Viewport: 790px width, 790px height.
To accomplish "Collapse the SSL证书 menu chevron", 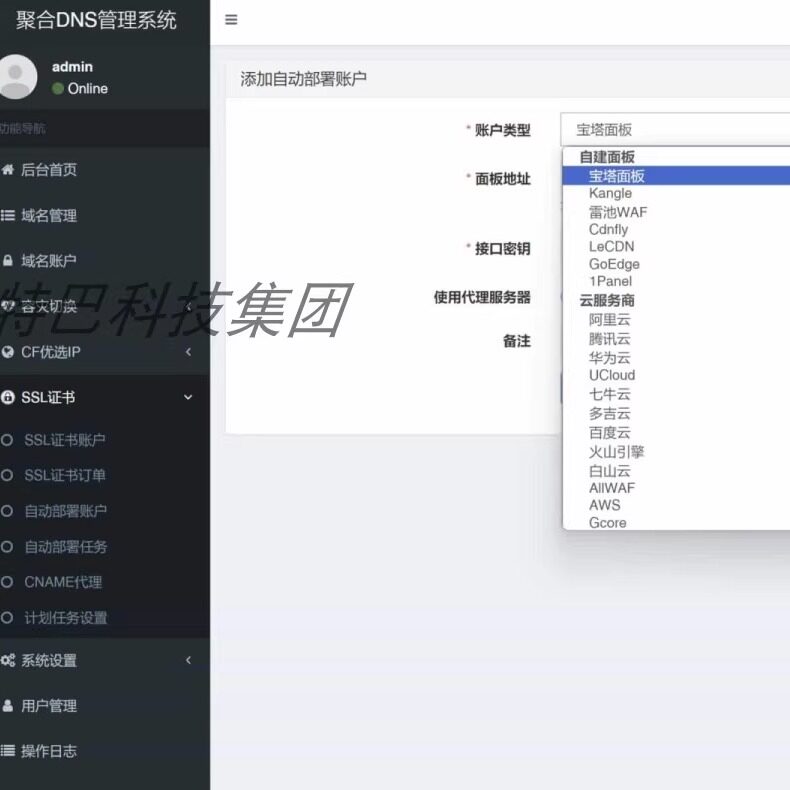I will point(188,398).
